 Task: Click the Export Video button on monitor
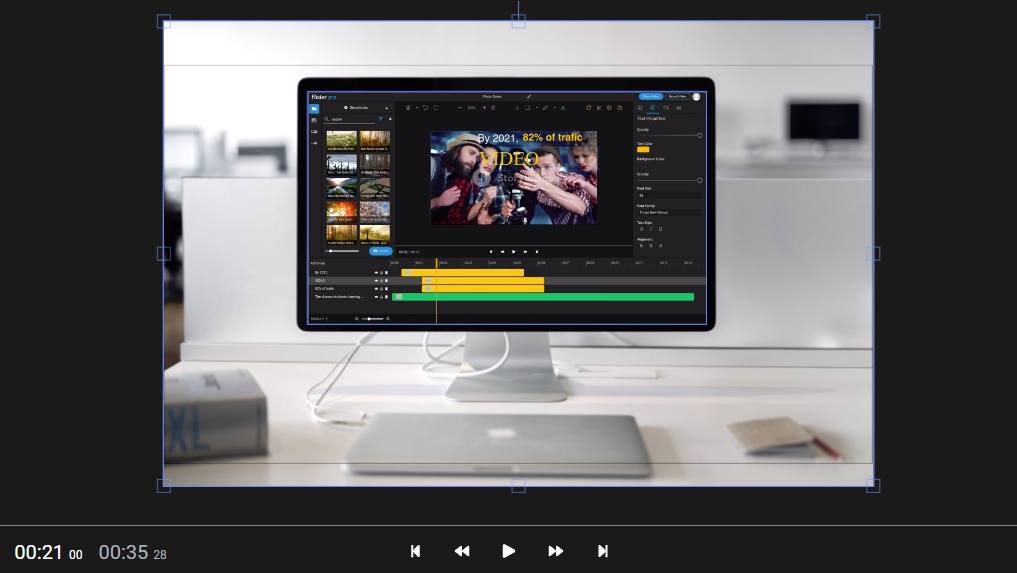(x=676, y=96)
